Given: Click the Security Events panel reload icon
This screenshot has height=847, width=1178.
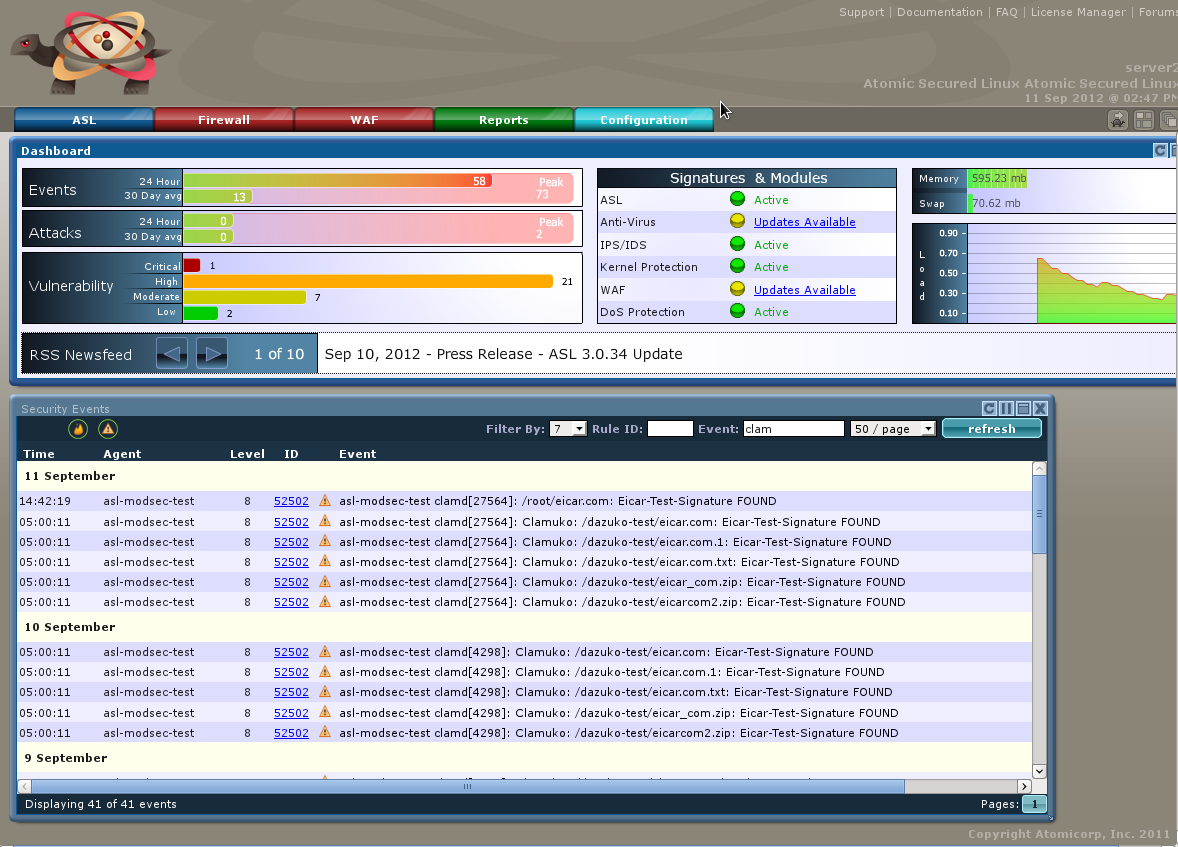Looking at the screenshot, I should click(x=989, y=408).
